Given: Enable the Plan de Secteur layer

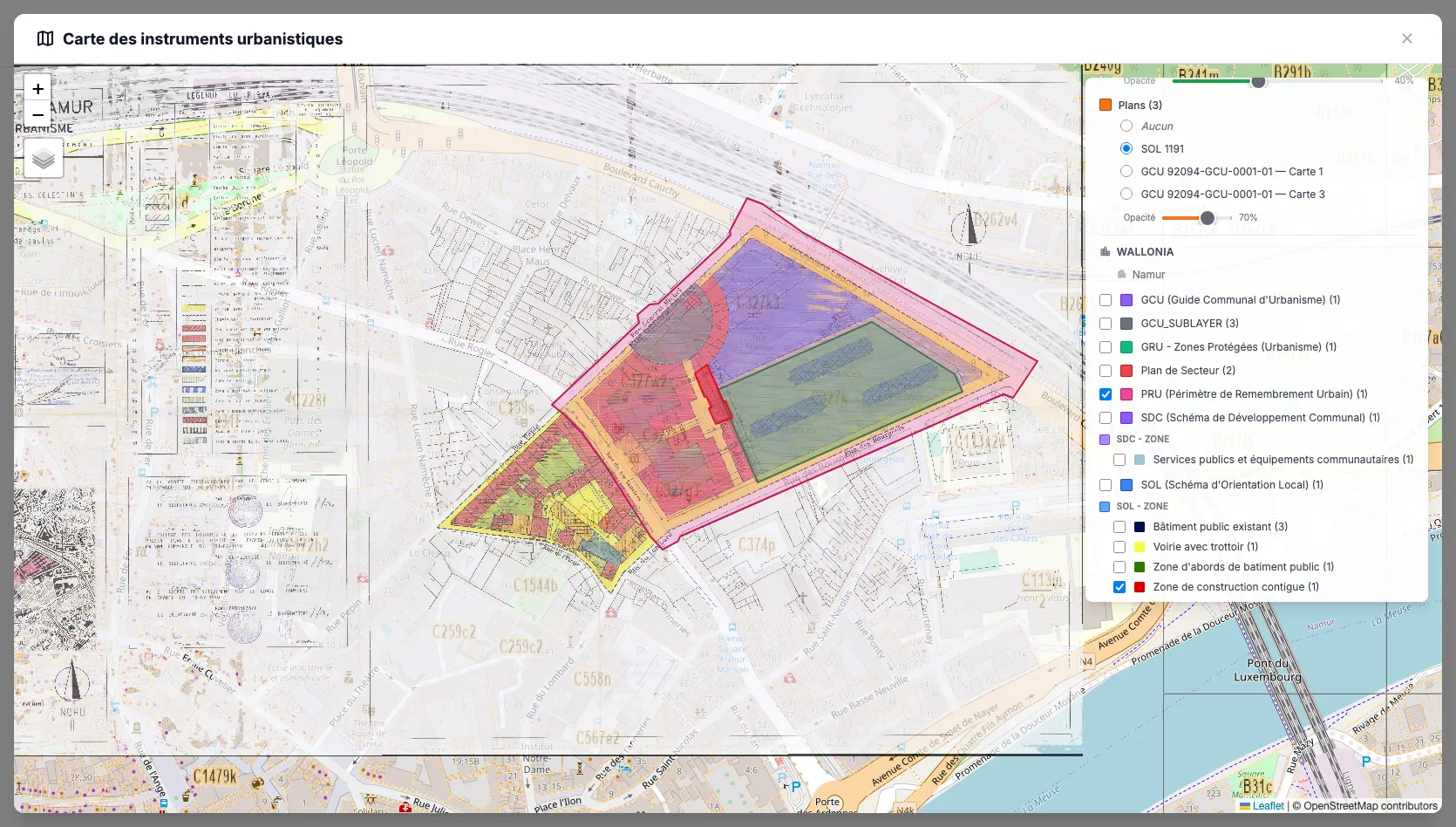Looking at the screenshot, I should click(1106, 371).
